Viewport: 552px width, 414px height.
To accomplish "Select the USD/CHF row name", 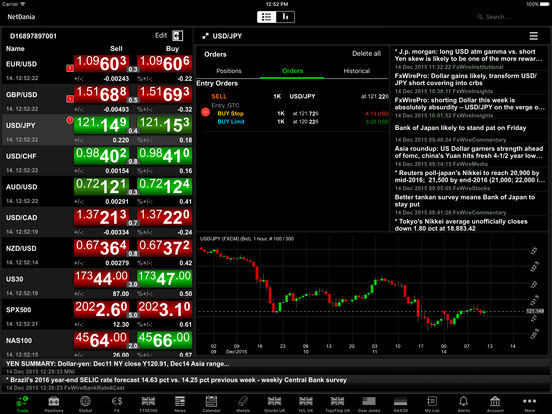I will pos(21,156).
